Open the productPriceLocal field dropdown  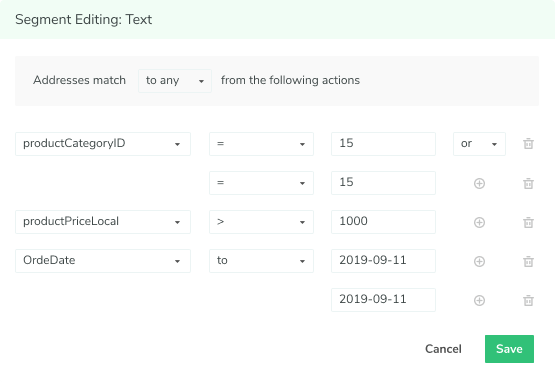(x=103, y=222)
